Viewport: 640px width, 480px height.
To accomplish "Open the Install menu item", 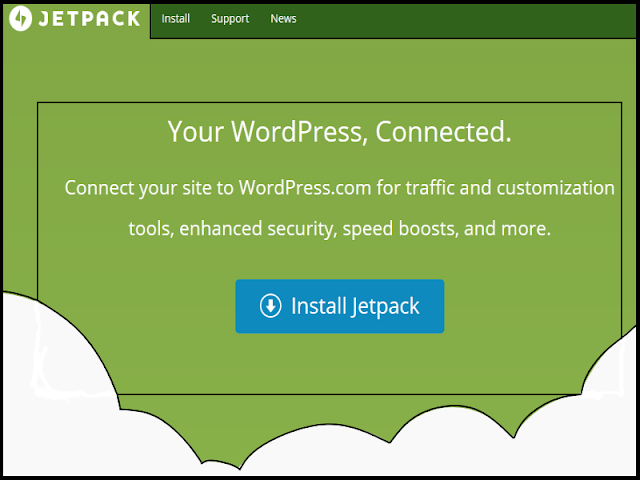I will click(x=176, y=19).
